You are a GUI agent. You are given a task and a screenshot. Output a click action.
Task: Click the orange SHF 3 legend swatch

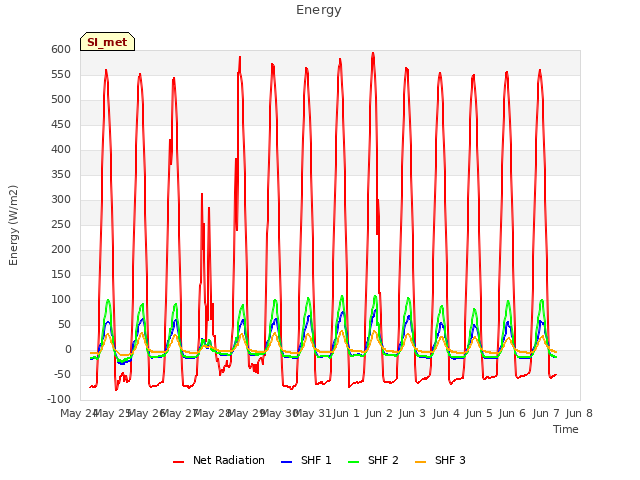tap(421, 462)
